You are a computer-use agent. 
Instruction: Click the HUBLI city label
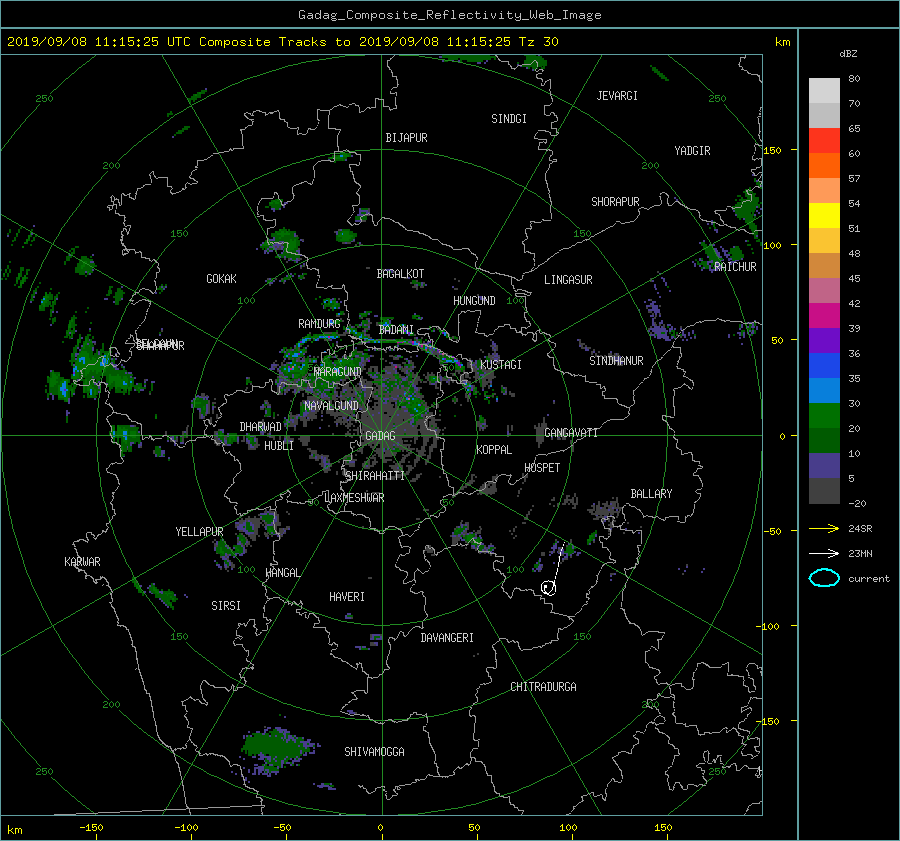(279, 446)
